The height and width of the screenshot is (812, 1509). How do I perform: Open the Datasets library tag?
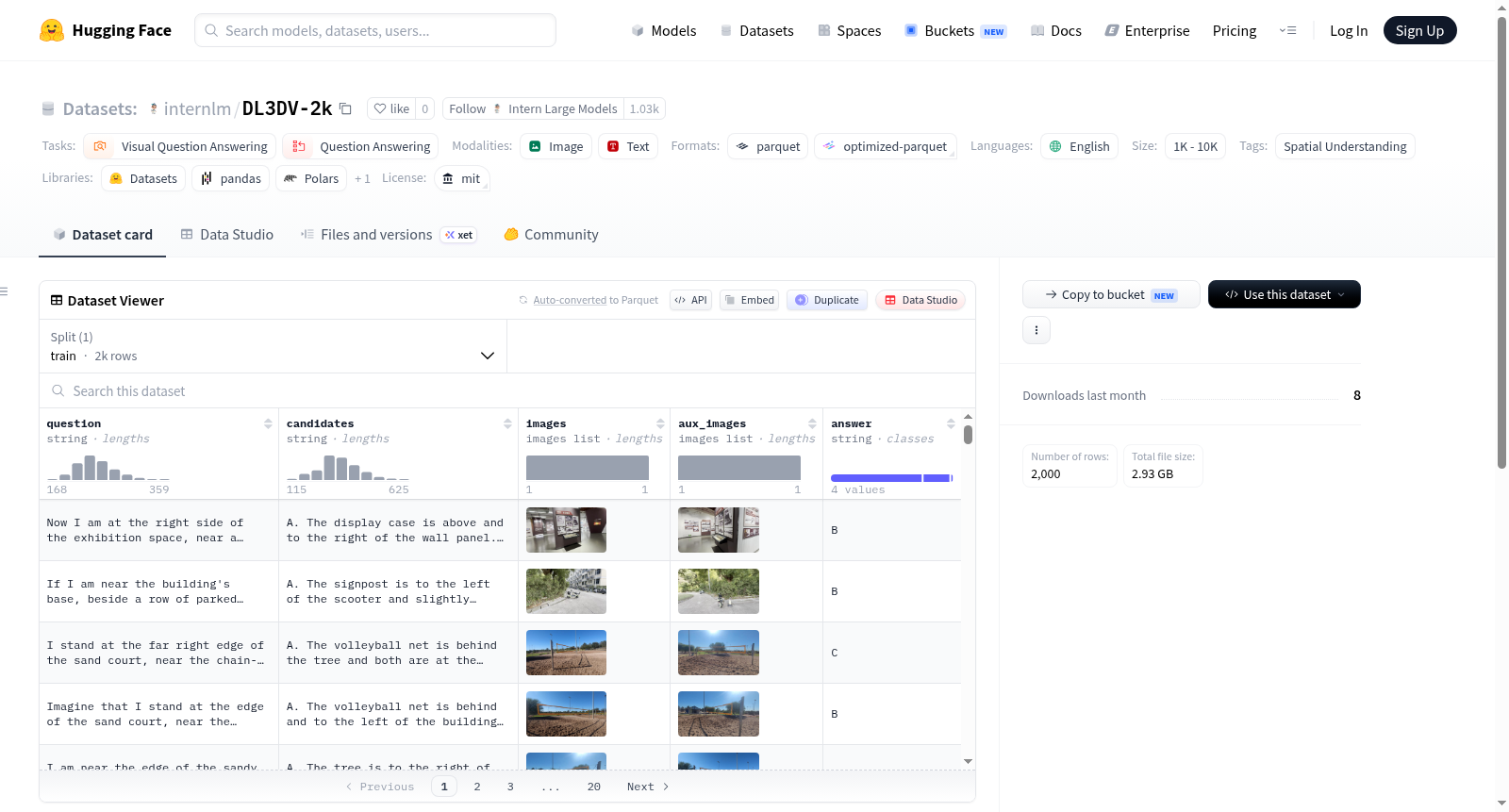tap(143, 178)
